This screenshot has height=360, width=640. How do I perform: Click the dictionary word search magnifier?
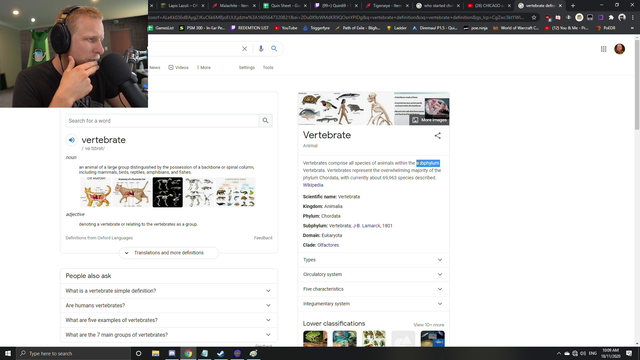[x=265, y=120]
